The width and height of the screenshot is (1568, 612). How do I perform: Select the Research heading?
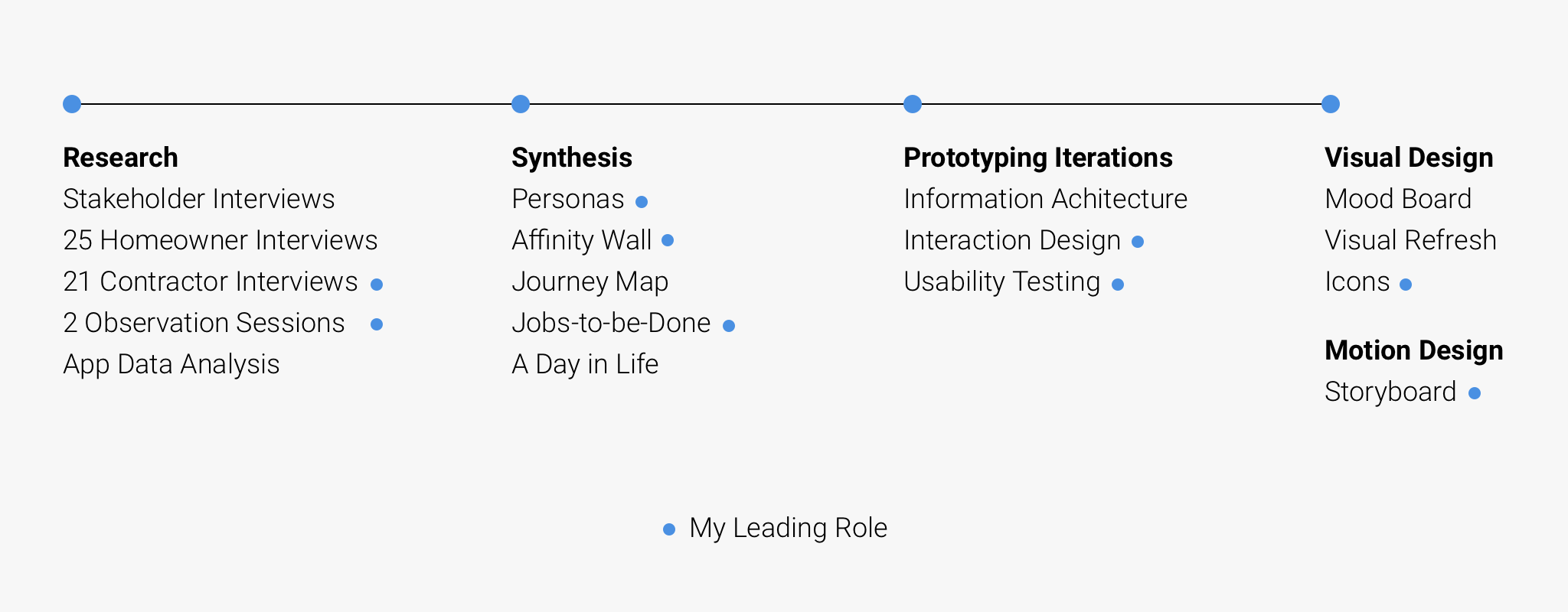pyautogui.click(x=120, y=158)
